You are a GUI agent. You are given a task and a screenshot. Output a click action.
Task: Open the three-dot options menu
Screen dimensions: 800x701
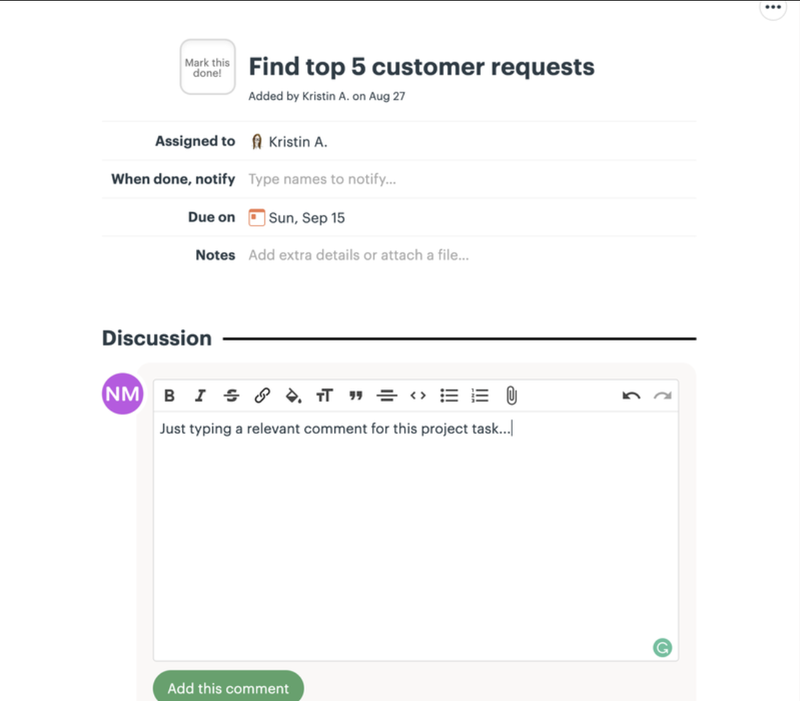pyautogui.click(x=773, y=7)
